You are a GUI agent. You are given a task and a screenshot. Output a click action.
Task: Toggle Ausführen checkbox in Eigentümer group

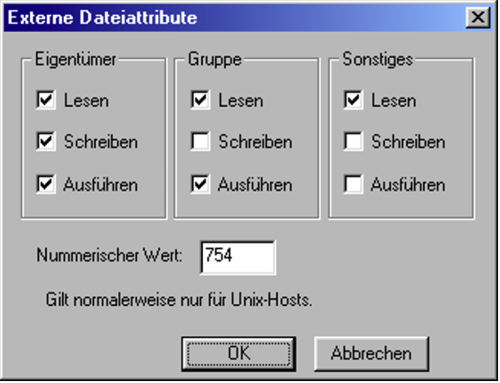(x=46, y=184)
